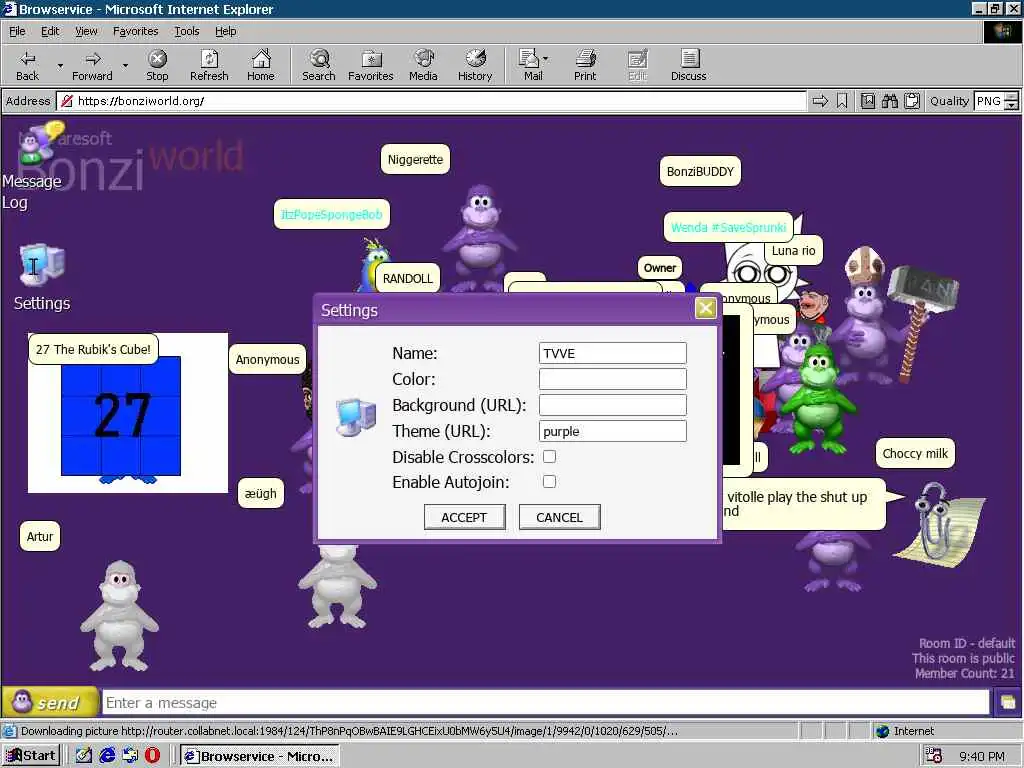Click the system tray icon beside clock
Image resolution: width=1024 pixels, height=768 pixels.
pos(934,756)
